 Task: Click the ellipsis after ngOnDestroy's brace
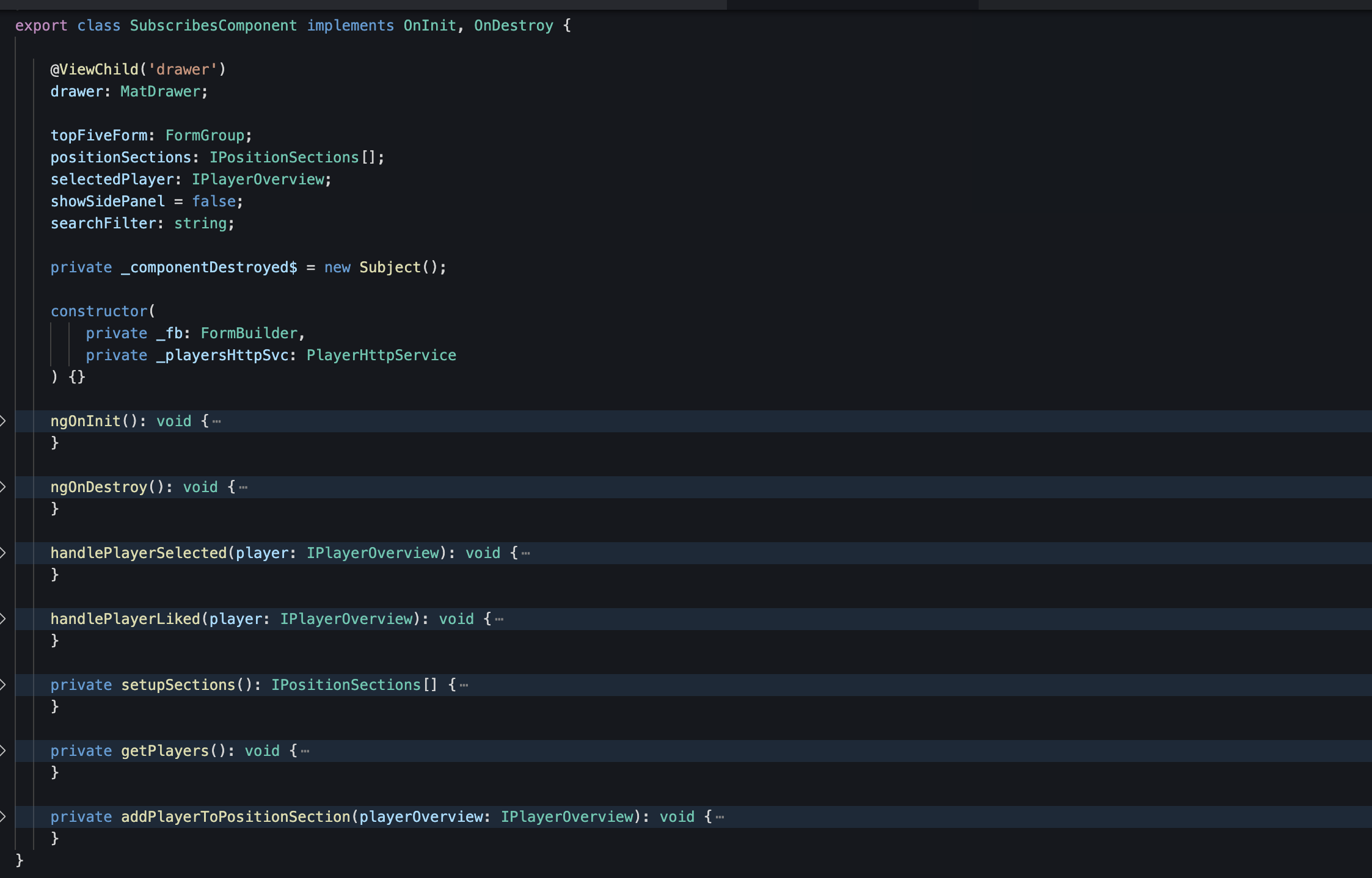pos(243,487)
